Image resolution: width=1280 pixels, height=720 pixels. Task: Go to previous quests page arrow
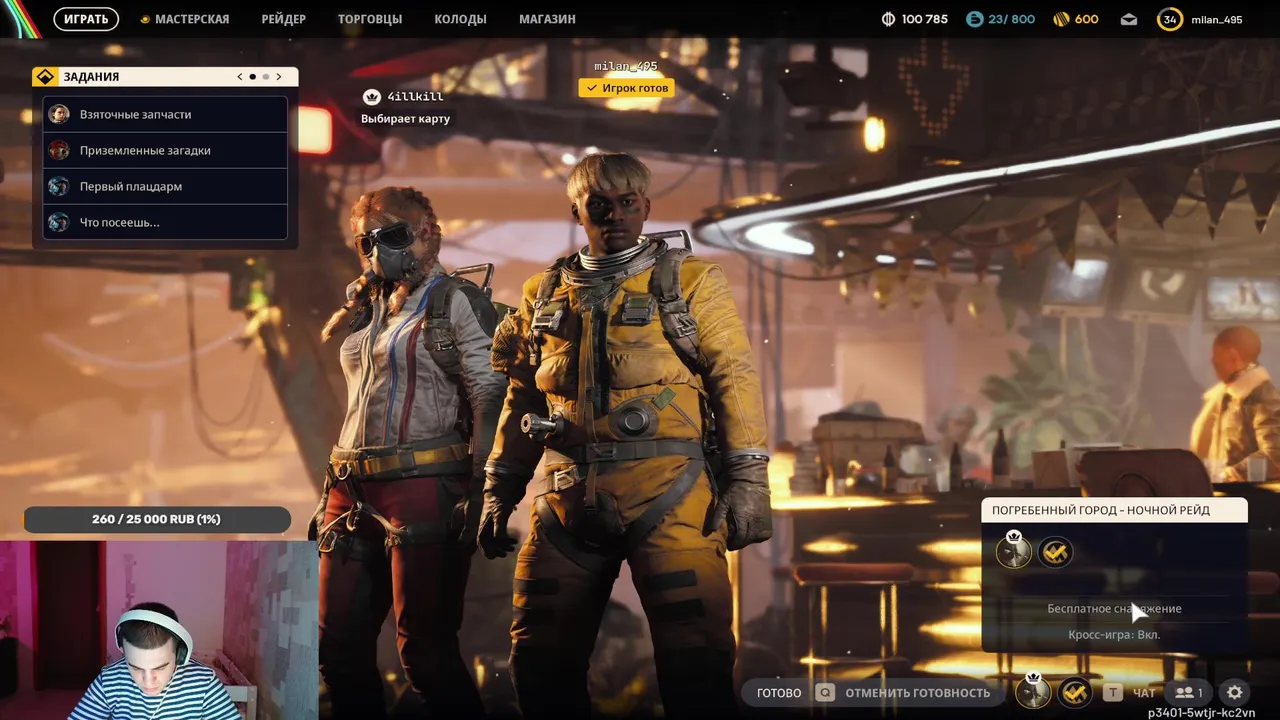pos(240,77)
